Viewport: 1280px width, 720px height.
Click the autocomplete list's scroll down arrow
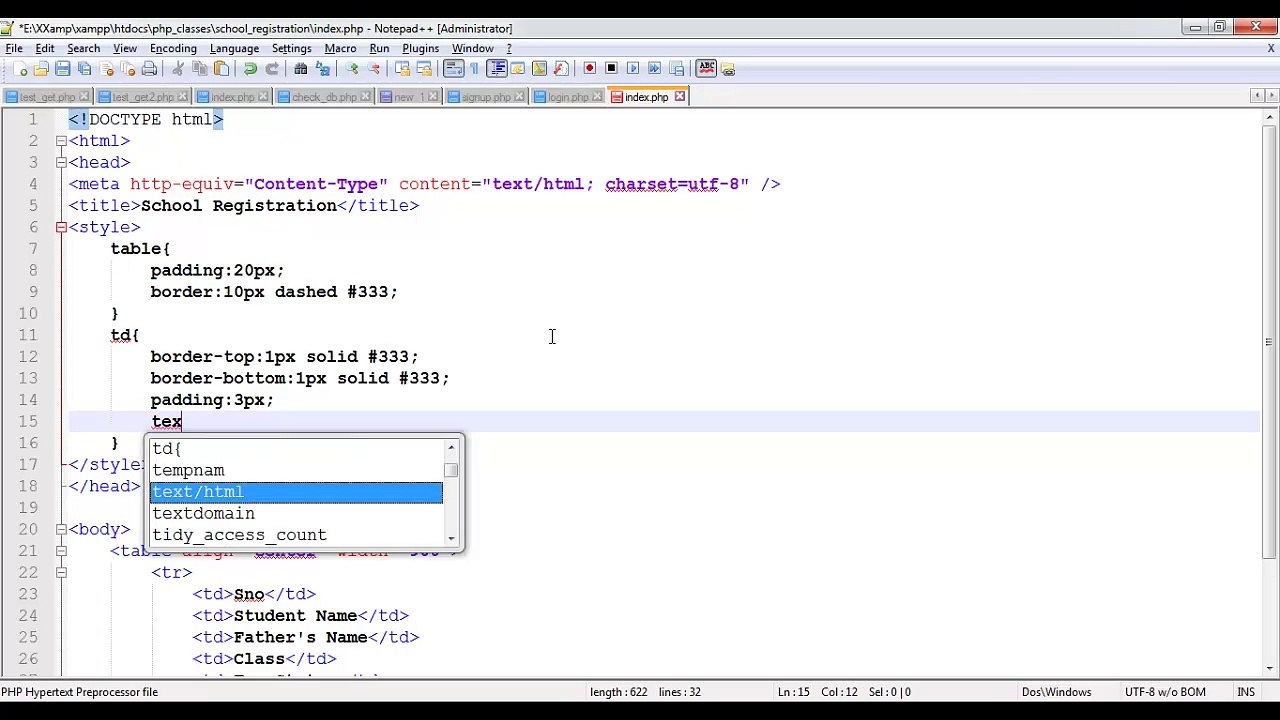coord(452,539)
